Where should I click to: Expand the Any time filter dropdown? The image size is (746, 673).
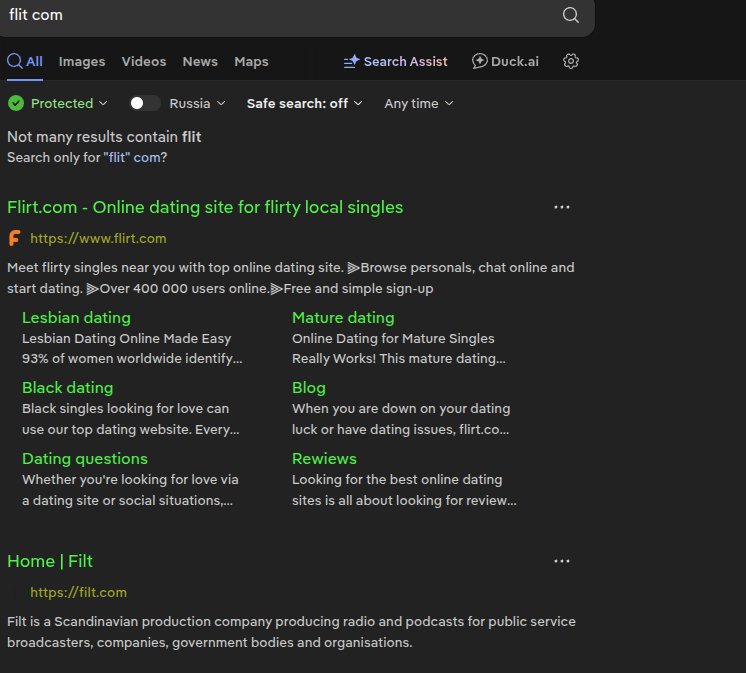[418, 103]
